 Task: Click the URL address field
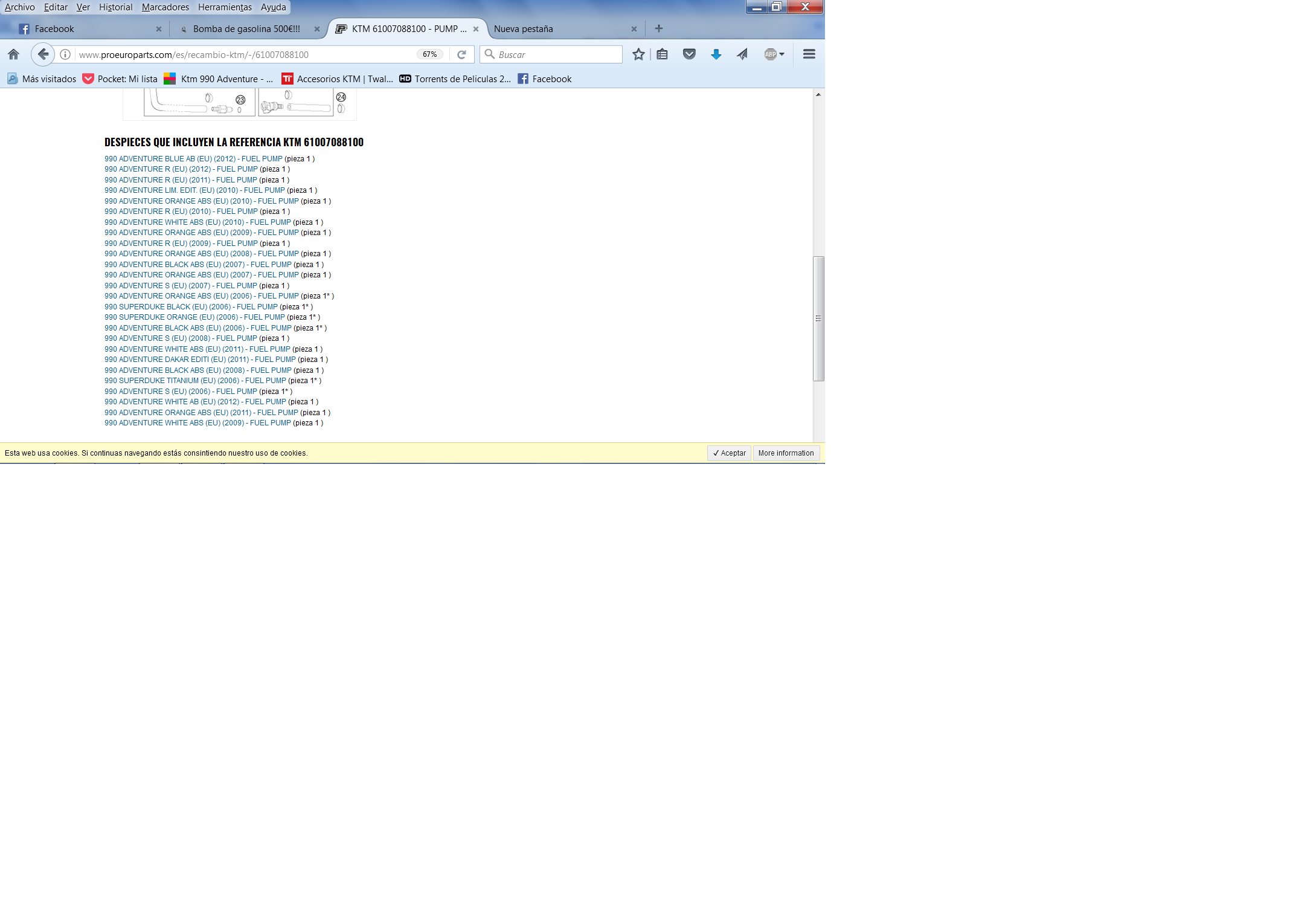coord(245,54)
